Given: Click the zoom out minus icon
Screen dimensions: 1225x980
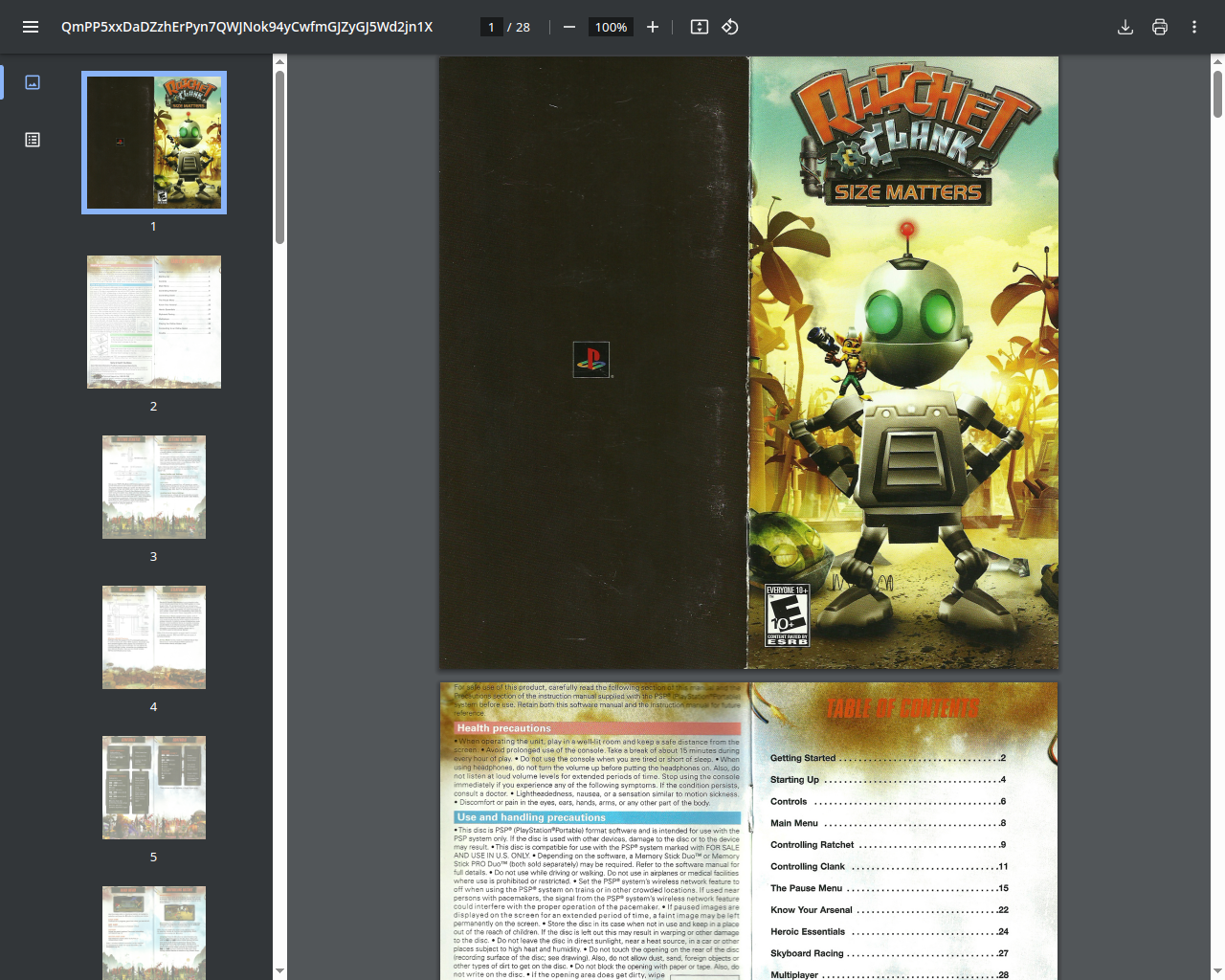Looking at the screenshot, I should point(569,27).
